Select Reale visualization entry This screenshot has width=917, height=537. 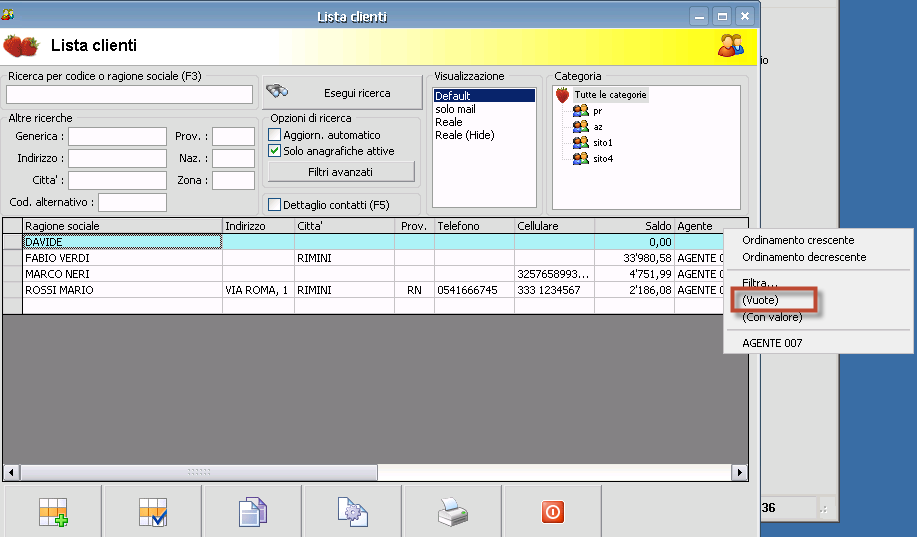[449, 122]
